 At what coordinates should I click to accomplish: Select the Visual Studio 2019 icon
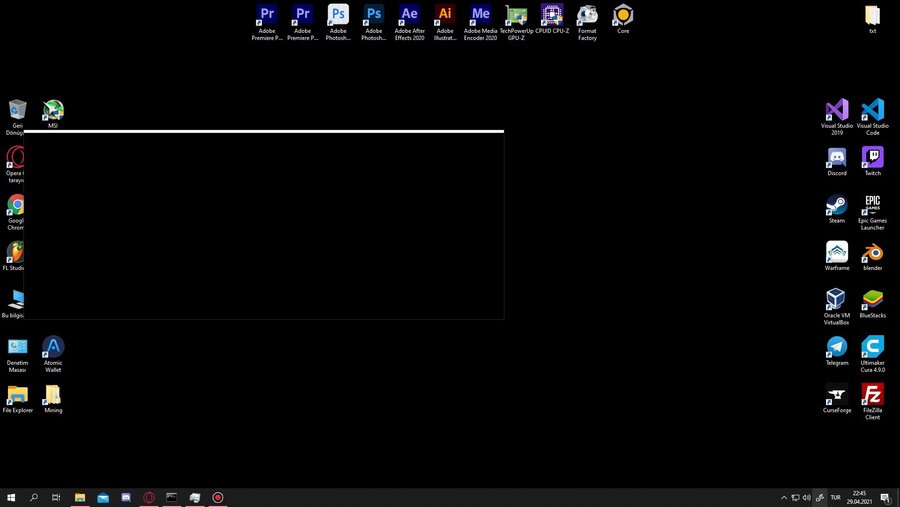(837, 117)
